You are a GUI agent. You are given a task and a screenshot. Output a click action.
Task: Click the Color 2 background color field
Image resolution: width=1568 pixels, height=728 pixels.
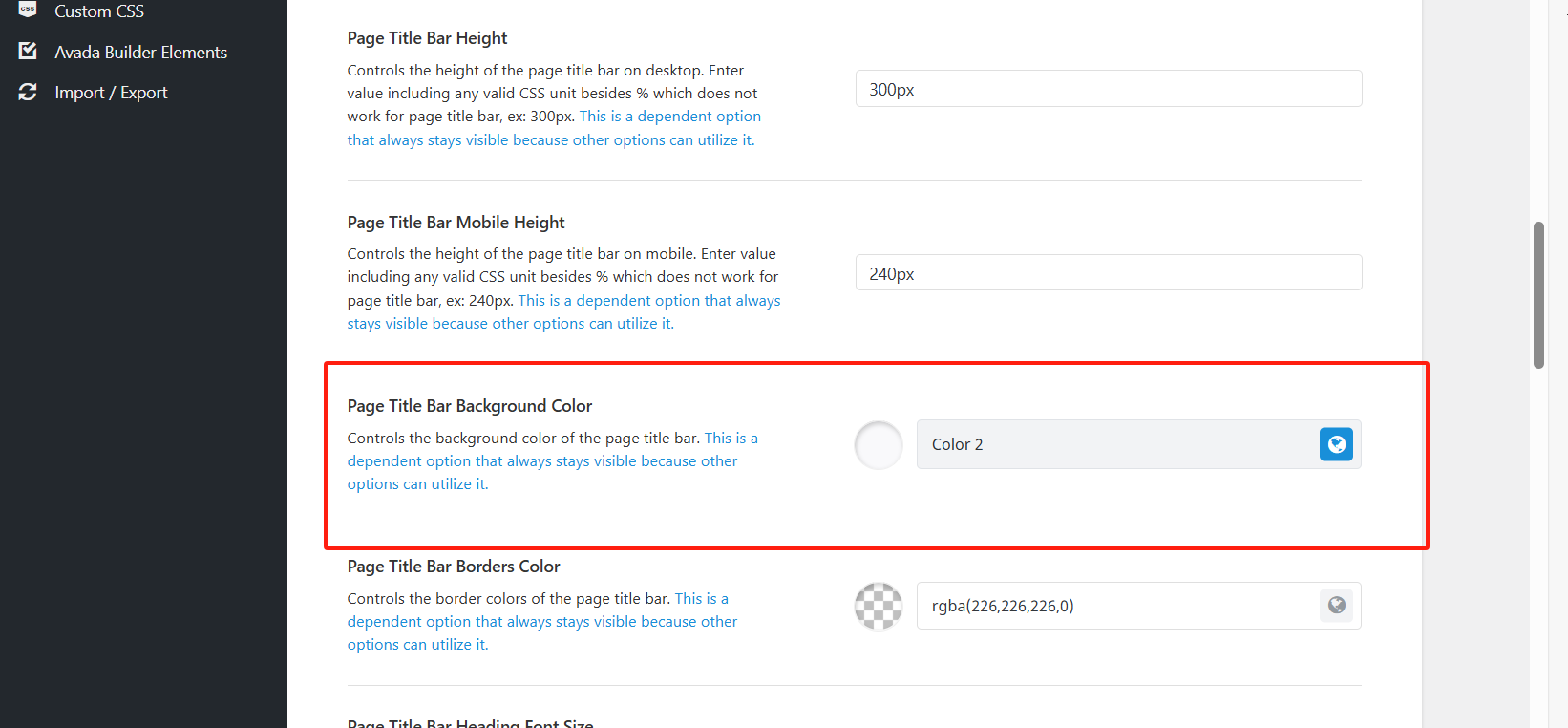pyautogui.click(x=1117, y=444)
